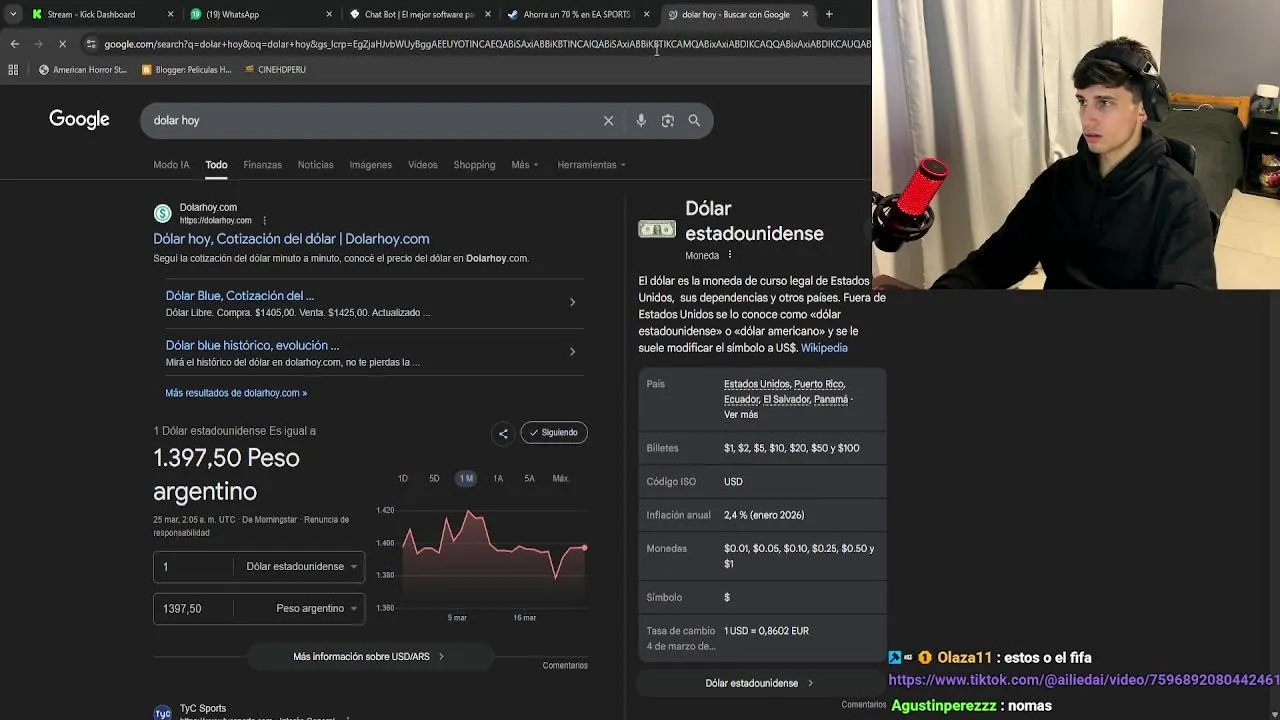Select Noticias search filter
The height and width of the screenshot is (720, 1280).
point(315,165)
